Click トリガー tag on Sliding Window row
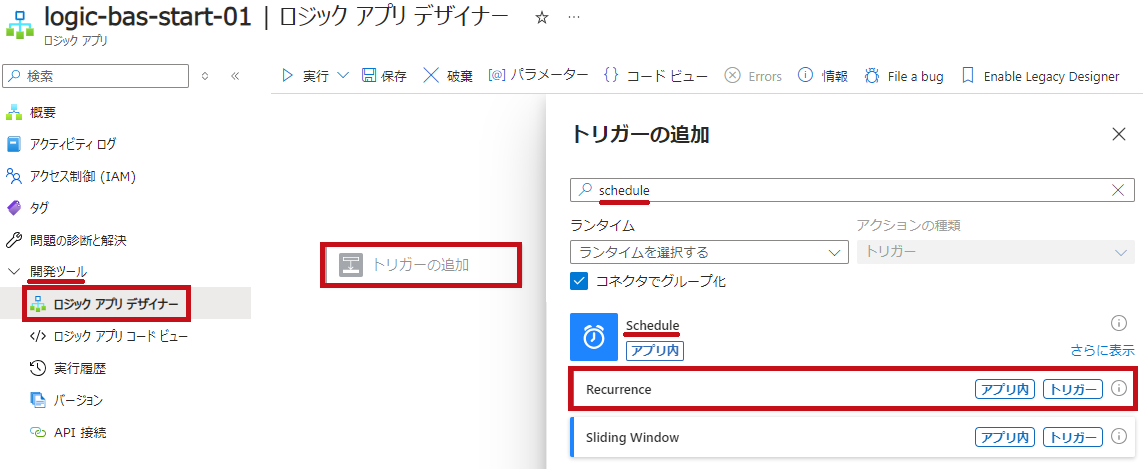 pyautogui.click(x=1072, y=437)
